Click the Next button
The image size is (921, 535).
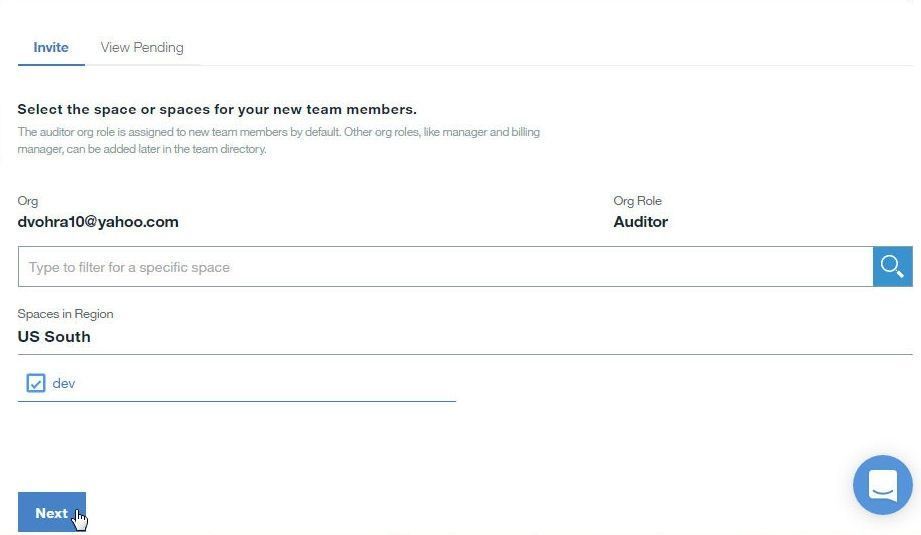(52, 512)
